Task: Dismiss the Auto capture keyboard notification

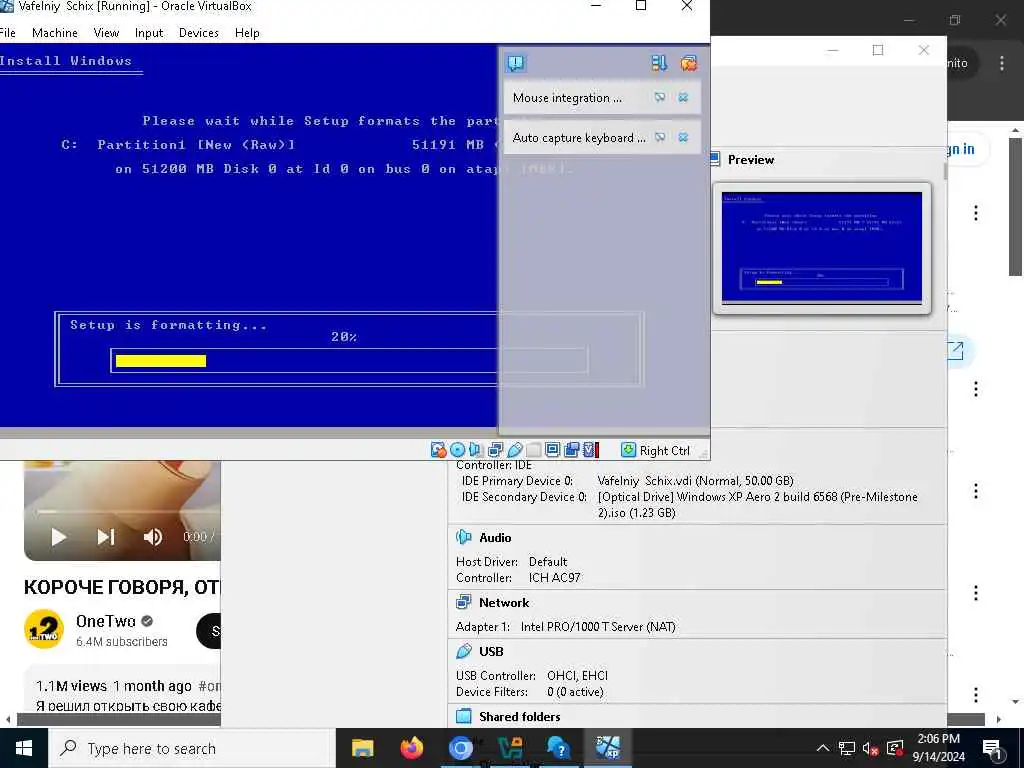Action: tap(683, 137)
